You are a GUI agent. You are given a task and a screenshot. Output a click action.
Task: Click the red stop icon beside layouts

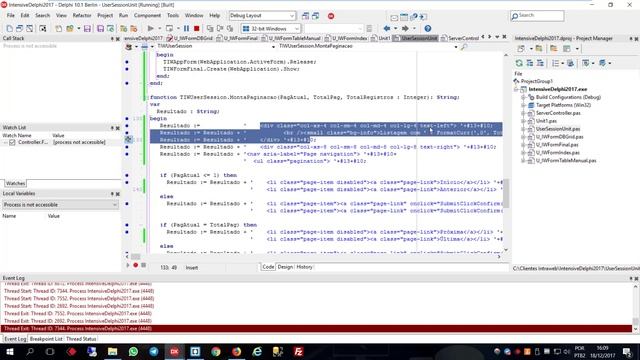(x=331, y=16)
